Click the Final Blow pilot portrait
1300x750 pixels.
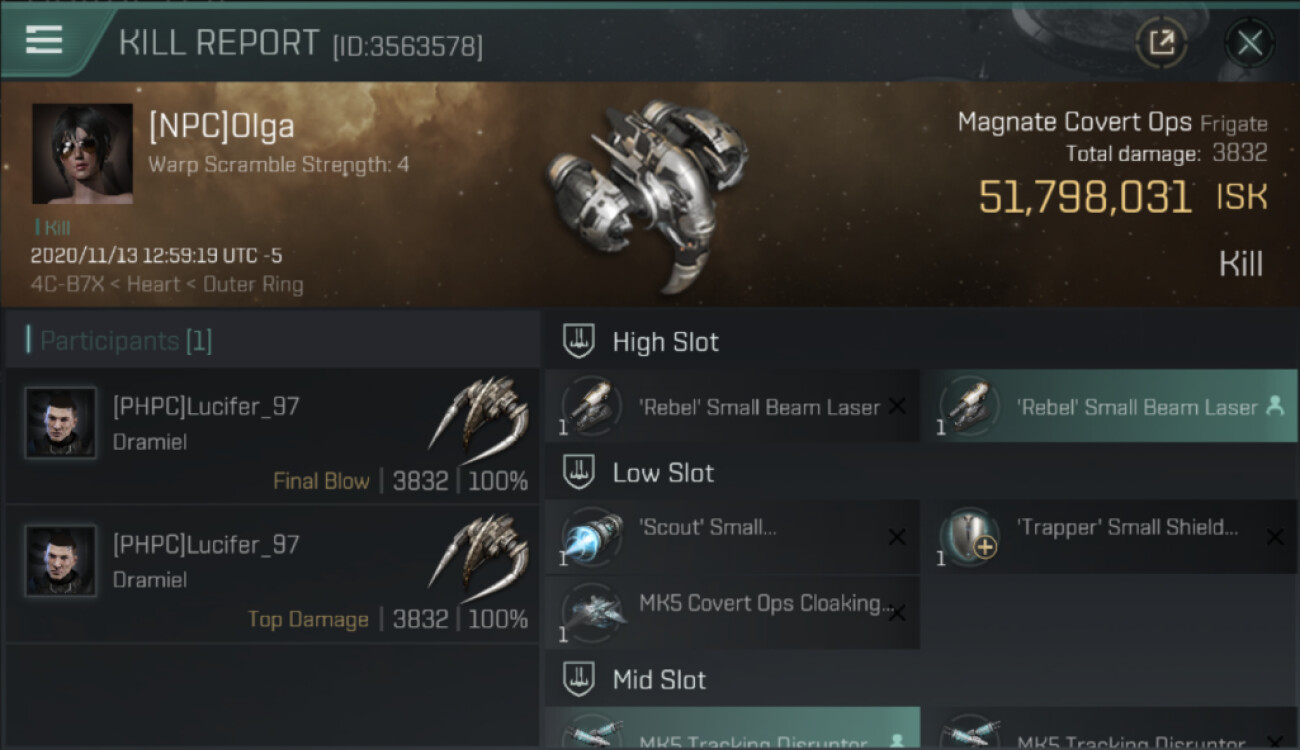coord(60,423)
